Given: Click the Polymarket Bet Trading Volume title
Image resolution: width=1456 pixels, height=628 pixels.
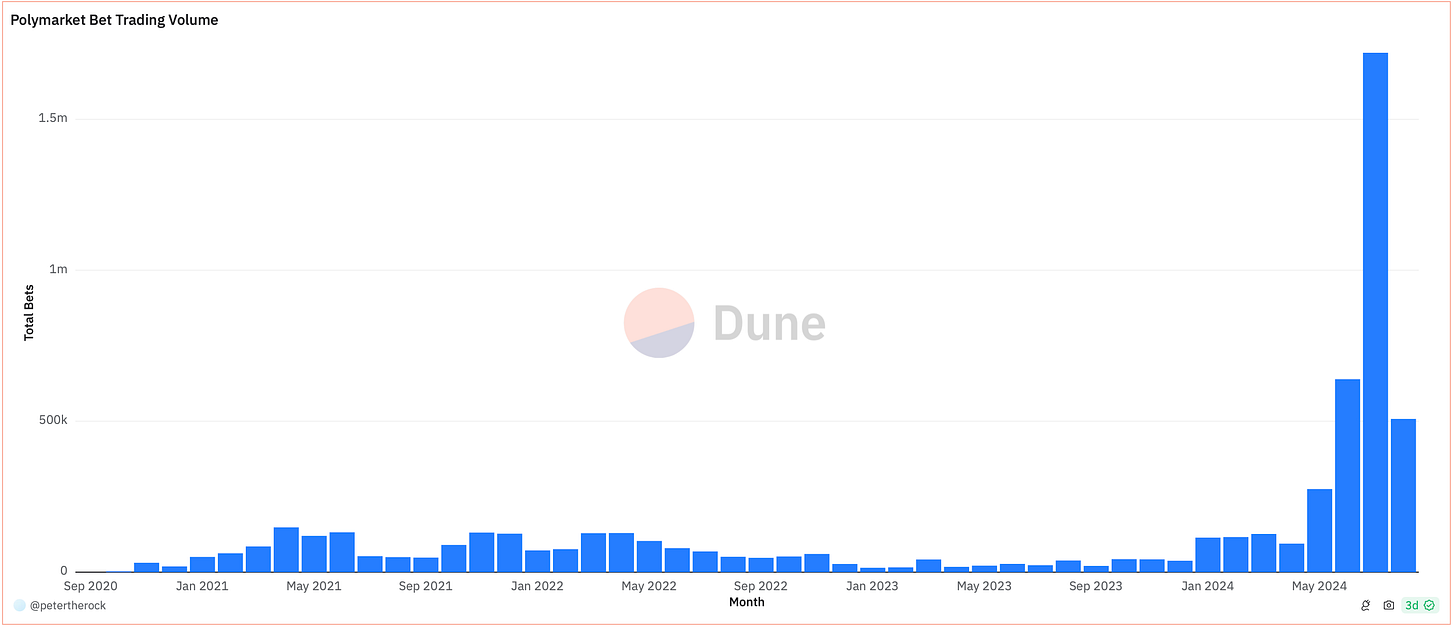Looking at the screenshot, I should (x=114, y=20).
